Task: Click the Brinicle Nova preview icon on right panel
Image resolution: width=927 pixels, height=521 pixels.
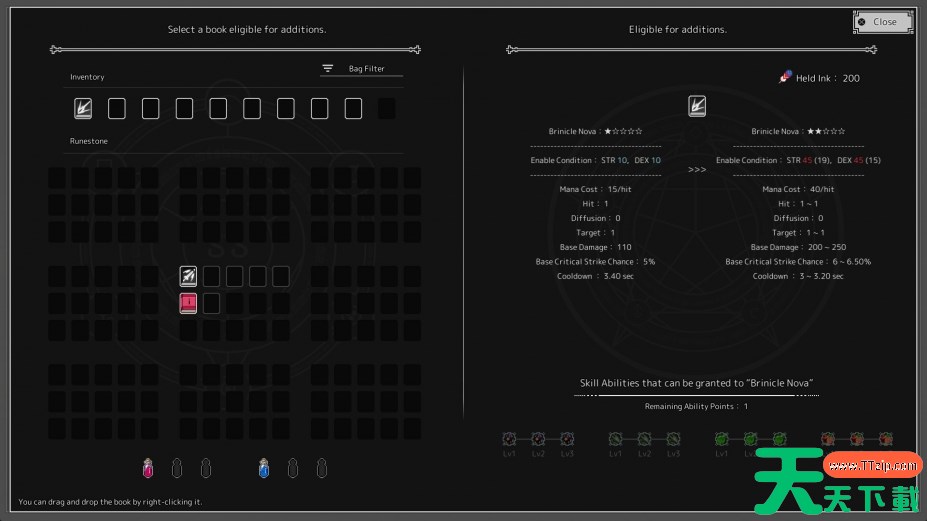Action: click(697, 106)
